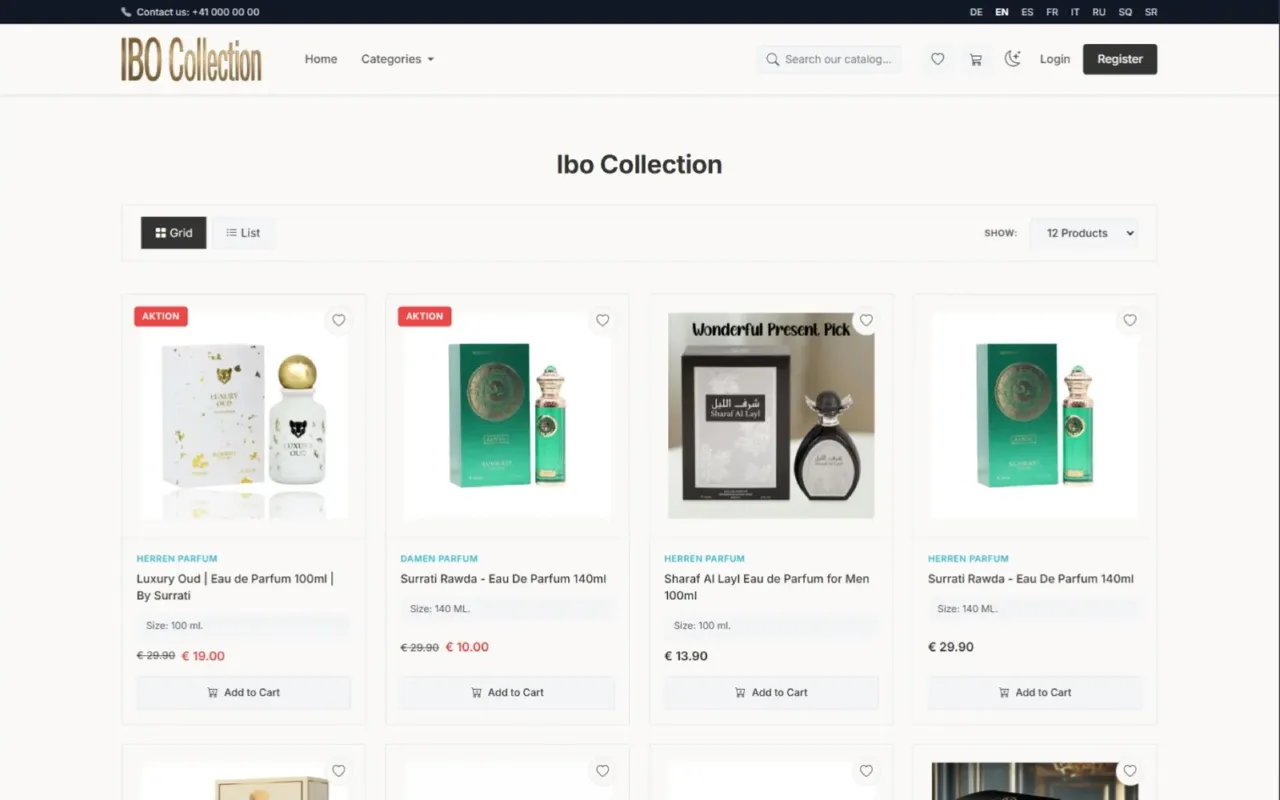Screen dimensions: 1280x800
Task: Click heart on Herren Parfum Surrati Rawda card
Action: [1130, 321]
